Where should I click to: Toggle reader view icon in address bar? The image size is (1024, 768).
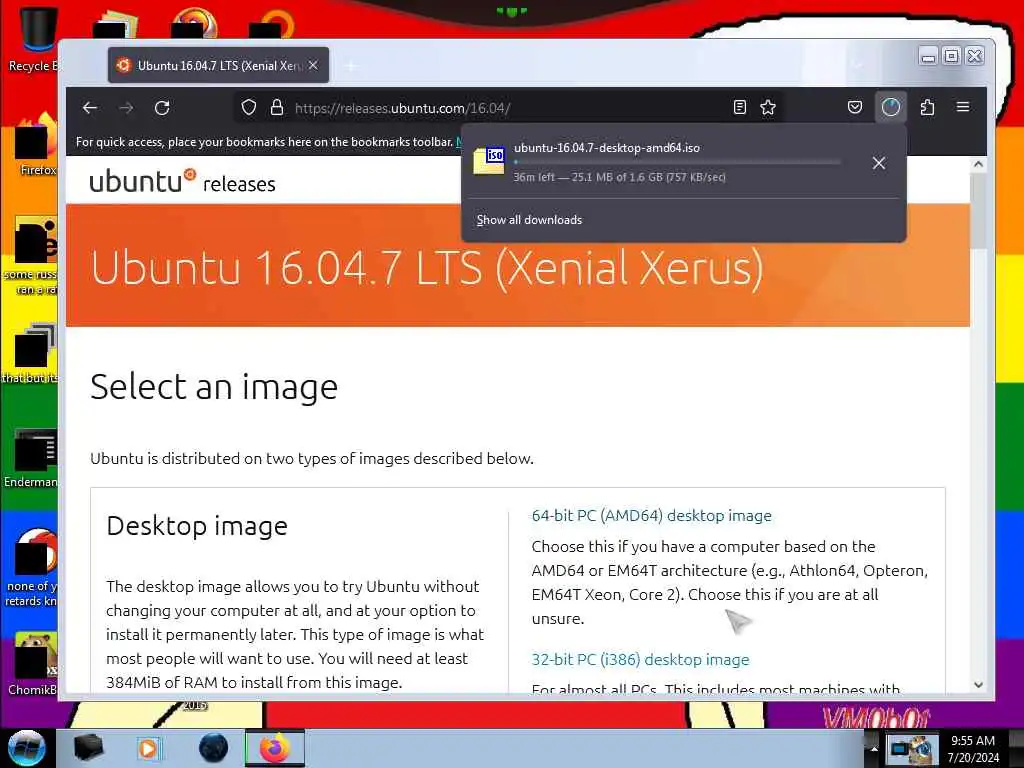pyautogui.click(x=739, y=108)
